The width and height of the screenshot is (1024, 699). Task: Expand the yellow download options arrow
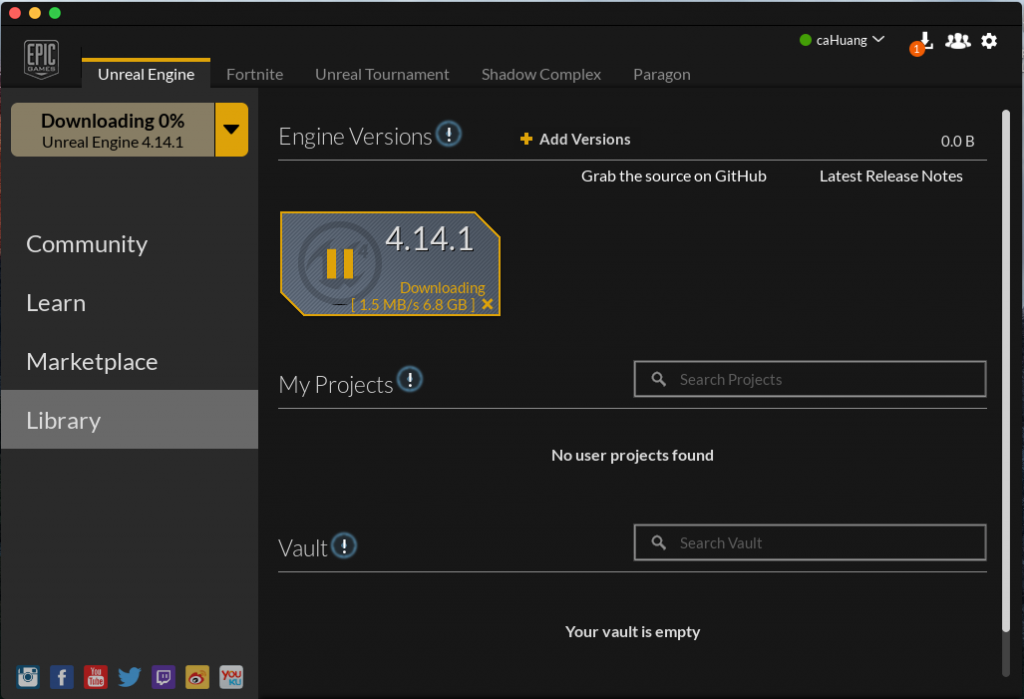click(231, 129)
